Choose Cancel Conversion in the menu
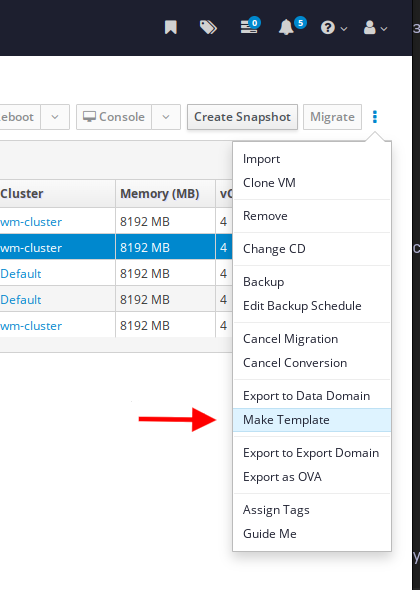This screenshot has height=590, width=420. [x=312, y=363]
